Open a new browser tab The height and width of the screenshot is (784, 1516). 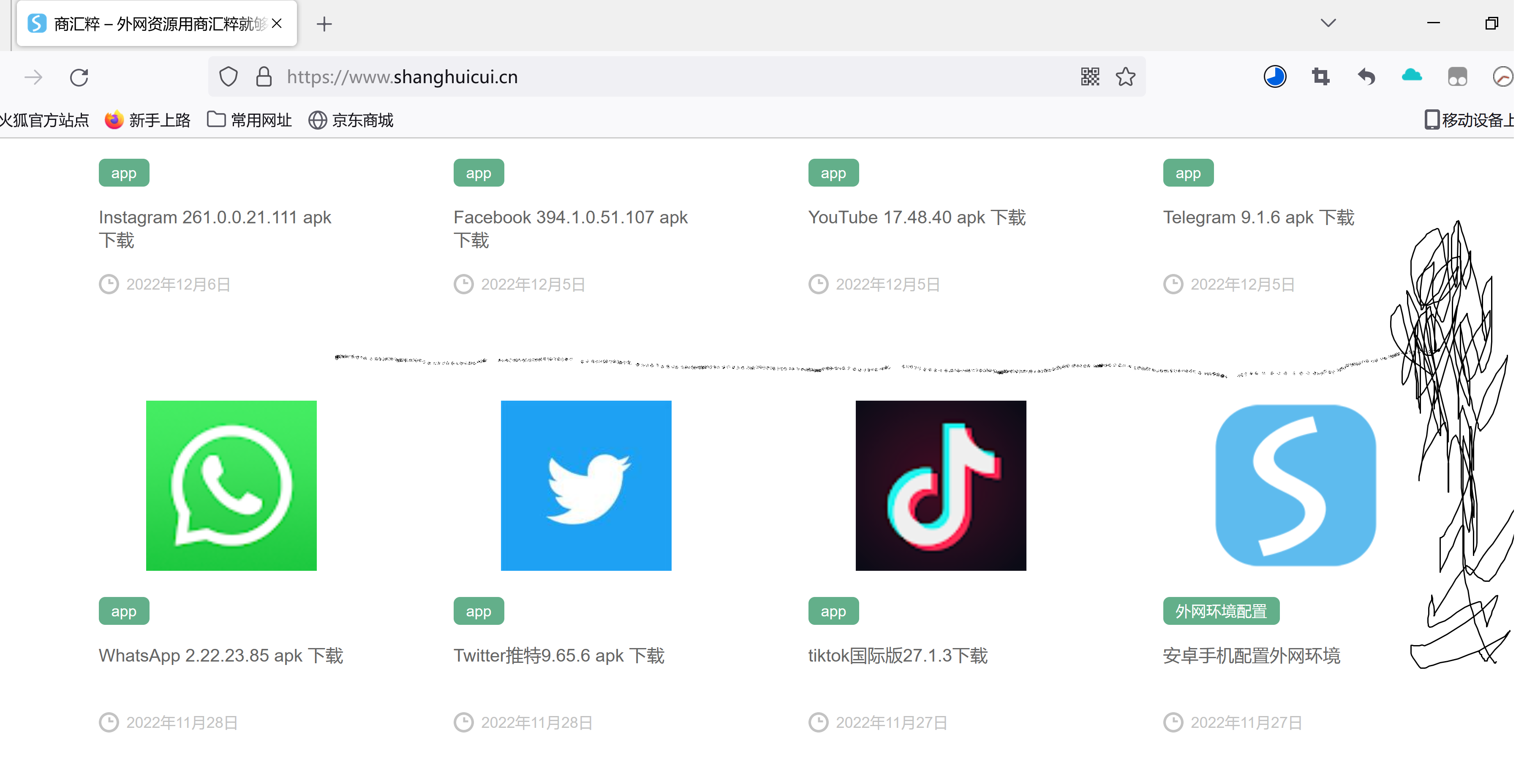point(324,24)
